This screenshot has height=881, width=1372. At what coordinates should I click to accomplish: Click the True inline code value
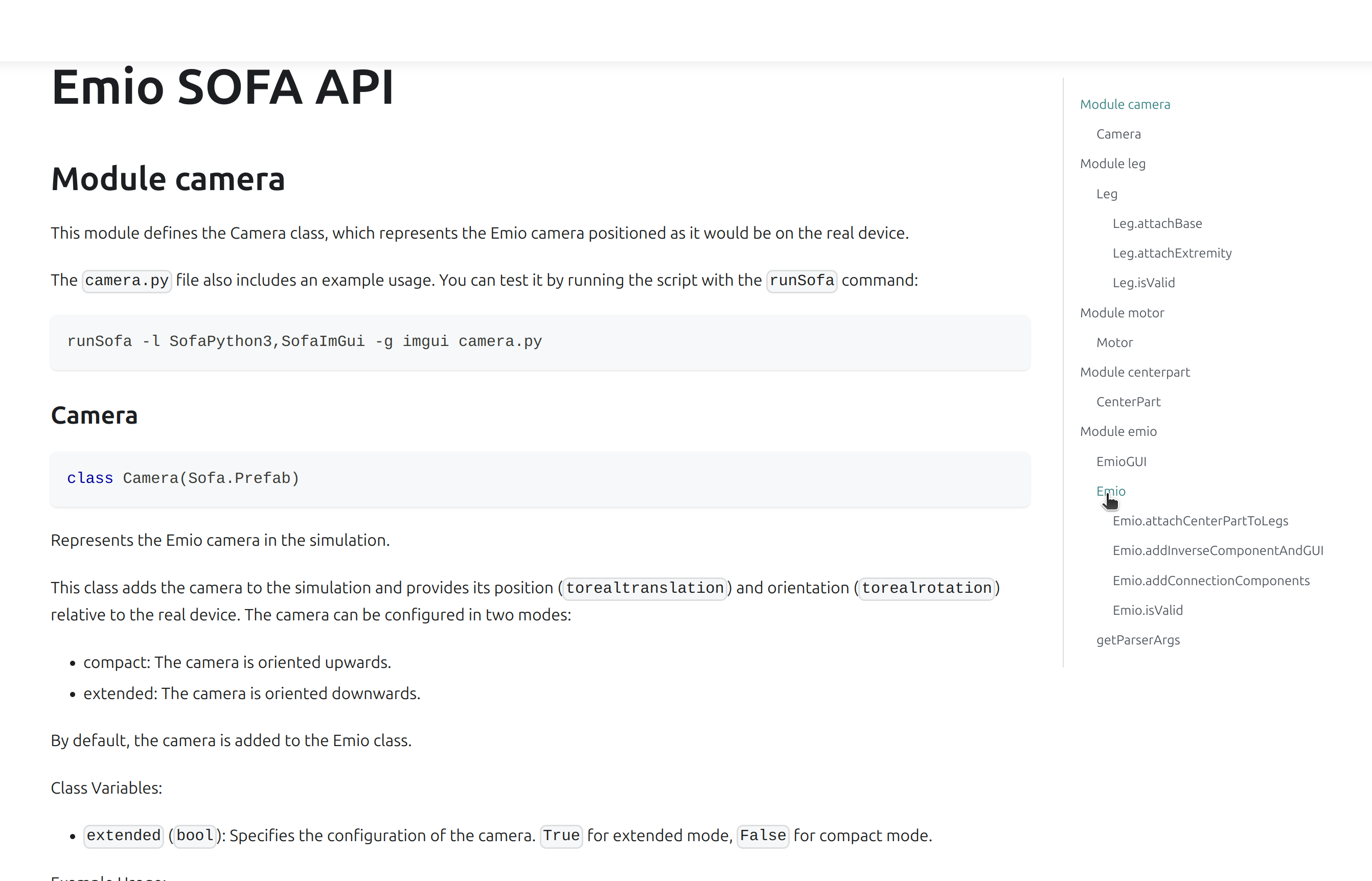click(561, 836)
